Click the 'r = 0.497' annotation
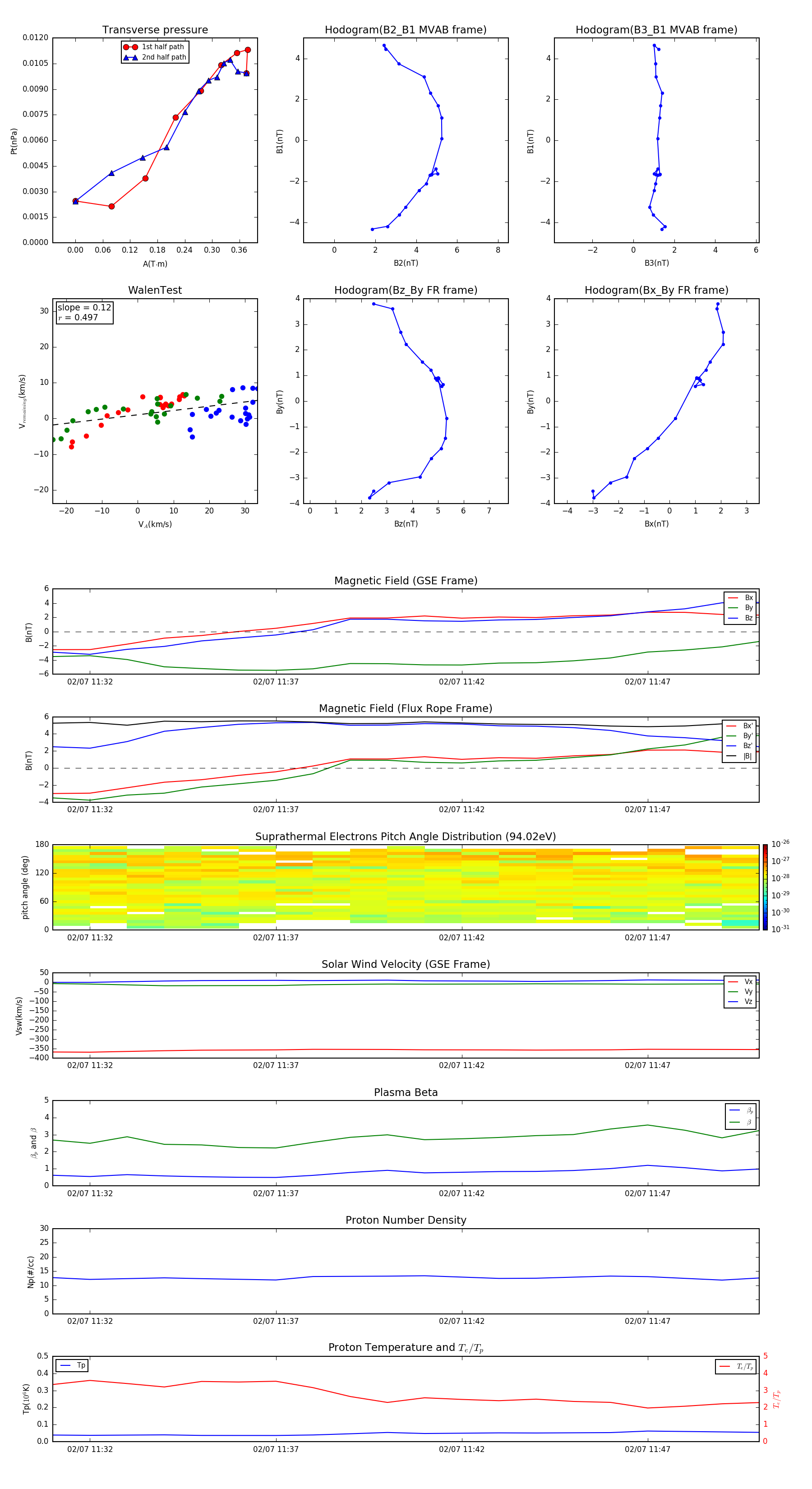 pyautogui.click(x=78, y=317)
